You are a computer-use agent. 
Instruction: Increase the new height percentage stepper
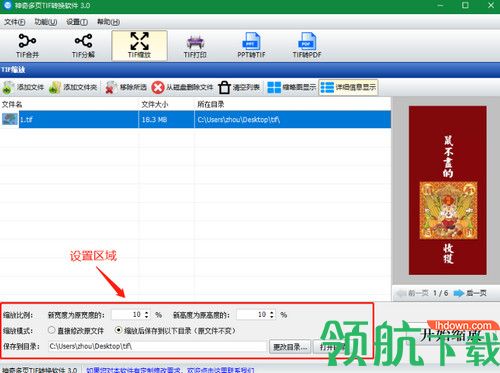[x=272, y=313]
